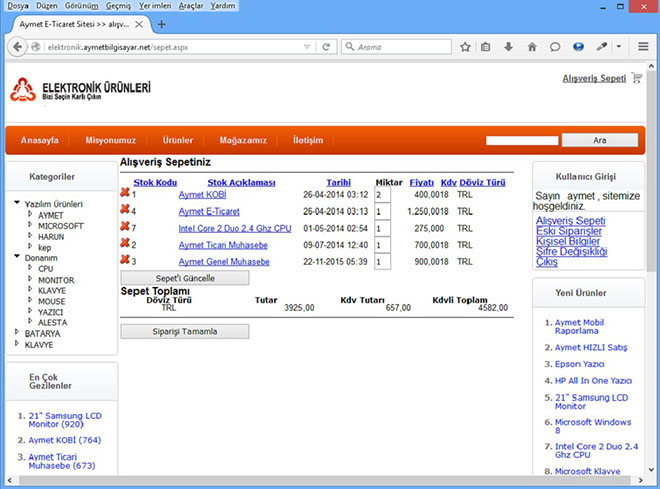660x489 pixels.
Task: Click the eyedropper toolbar icon
Action: click(601, 47)
